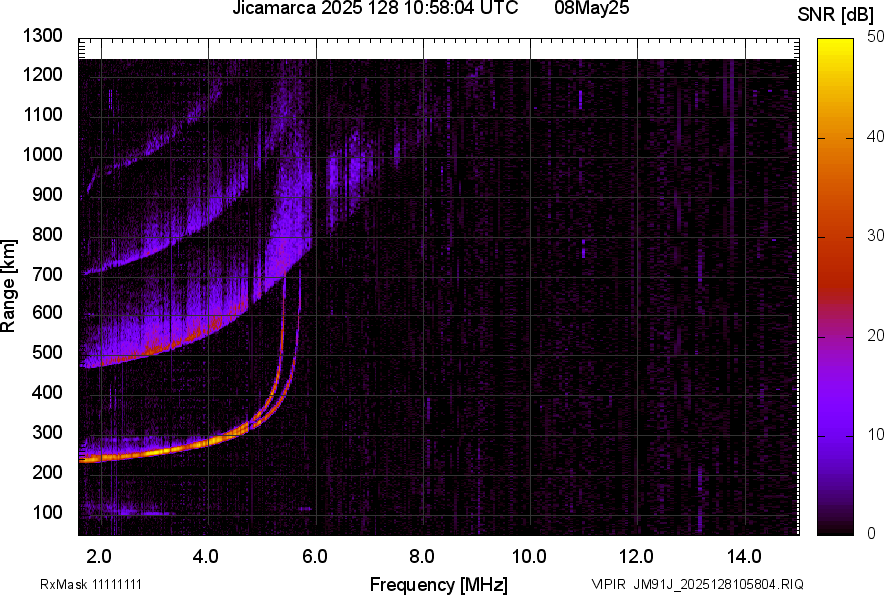
Task: Click range tick label 100
Action: (x=47, y=512)
